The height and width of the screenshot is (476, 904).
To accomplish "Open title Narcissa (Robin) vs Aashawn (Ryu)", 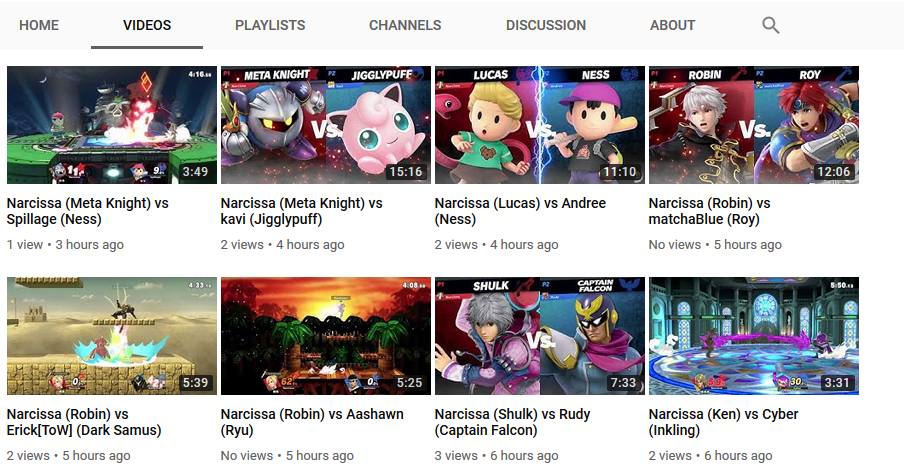I will (312, 422).
